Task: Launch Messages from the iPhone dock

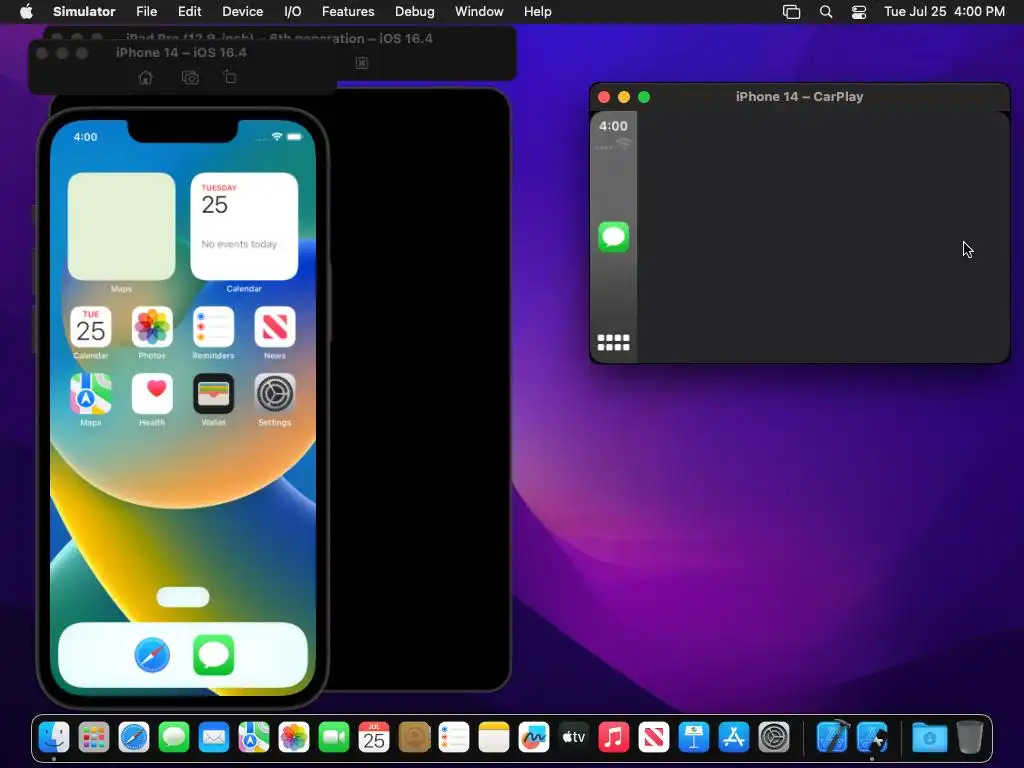Action: (214, 655)
